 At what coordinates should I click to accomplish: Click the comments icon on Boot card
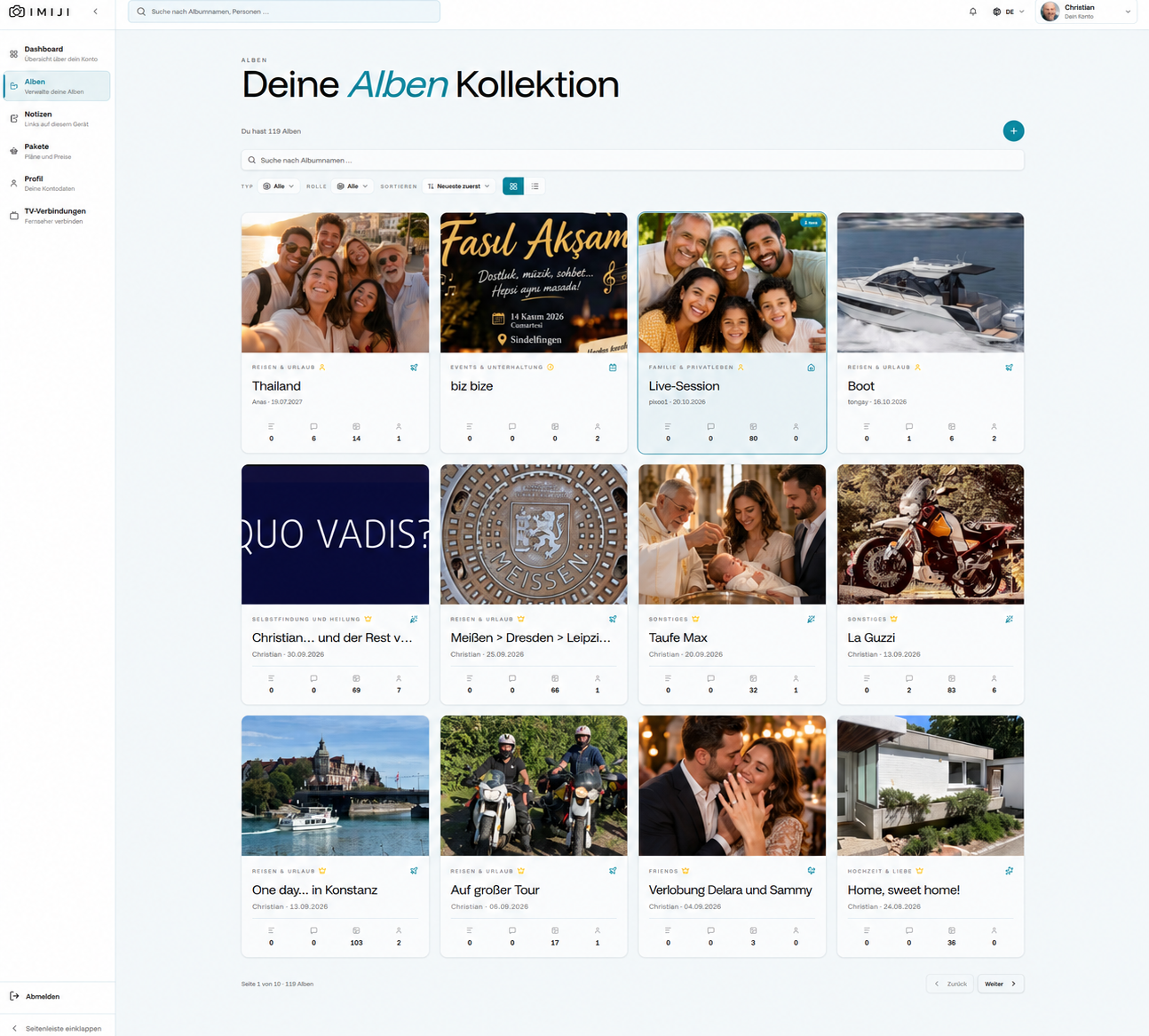click(x=908, y=426)
